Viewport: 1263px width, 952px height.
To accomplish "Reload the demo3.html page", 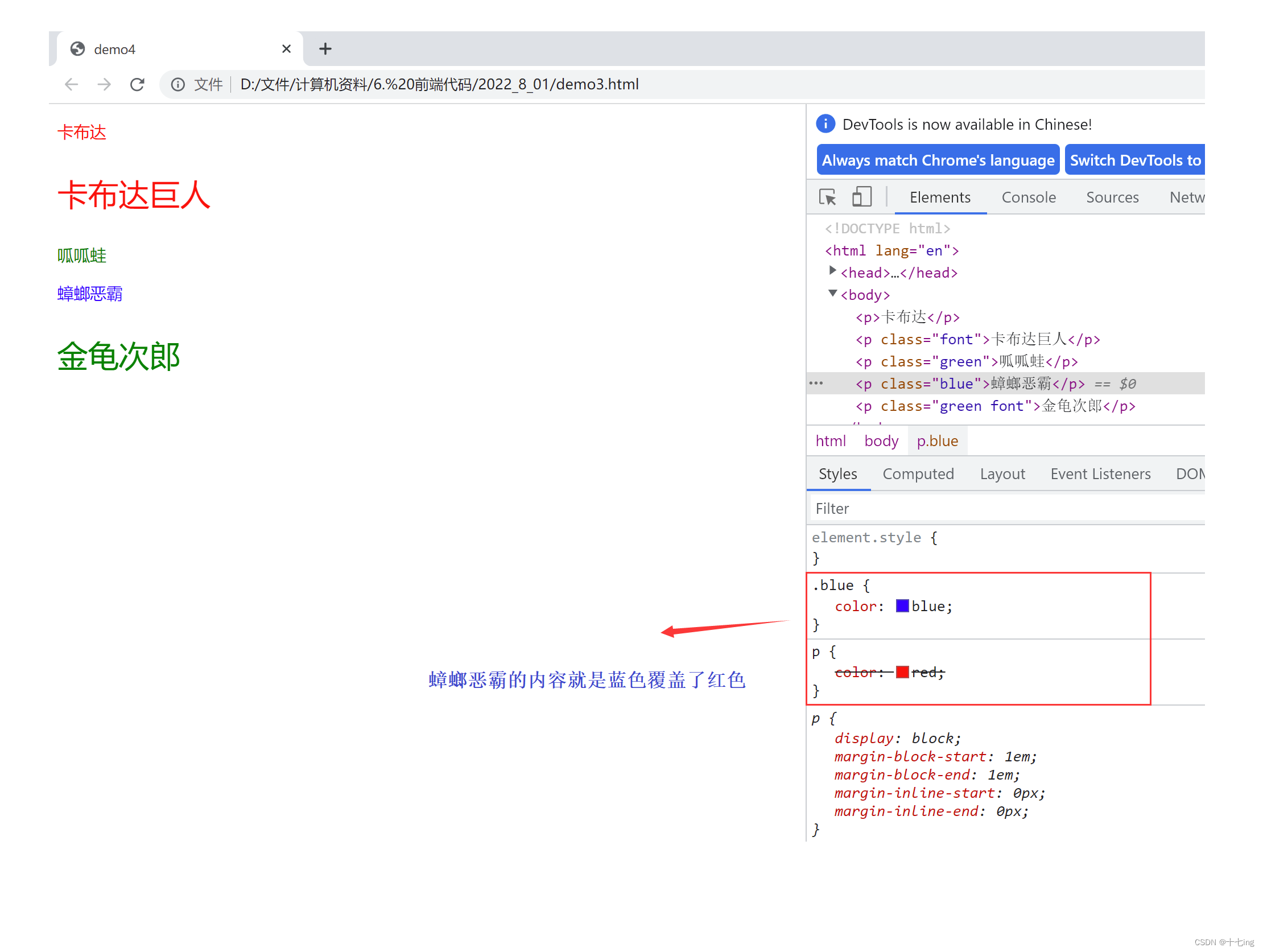I will tap(137, 85).
